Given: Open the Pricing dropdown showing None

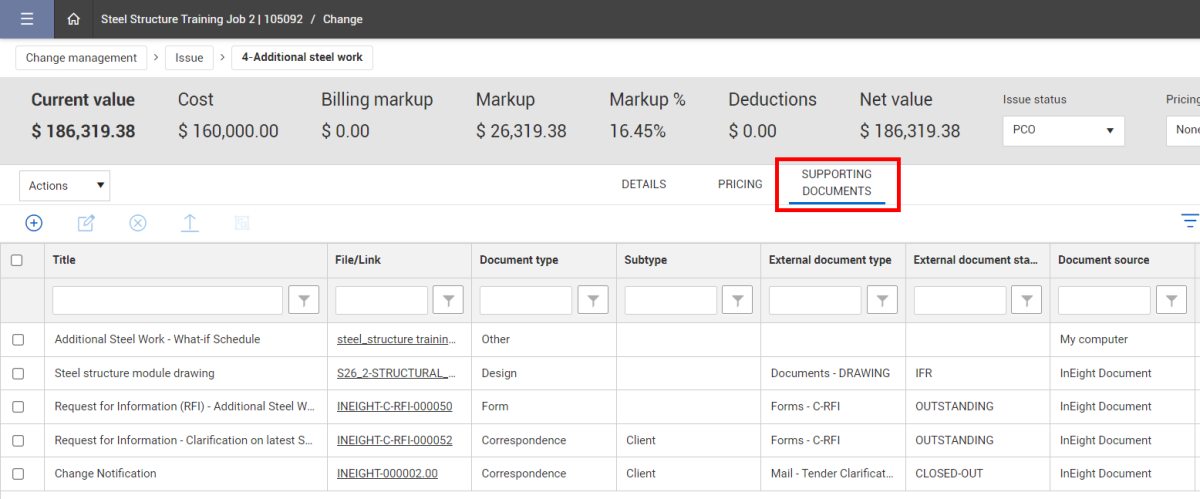Looking at the screenshot, I should pos(1184,131).
